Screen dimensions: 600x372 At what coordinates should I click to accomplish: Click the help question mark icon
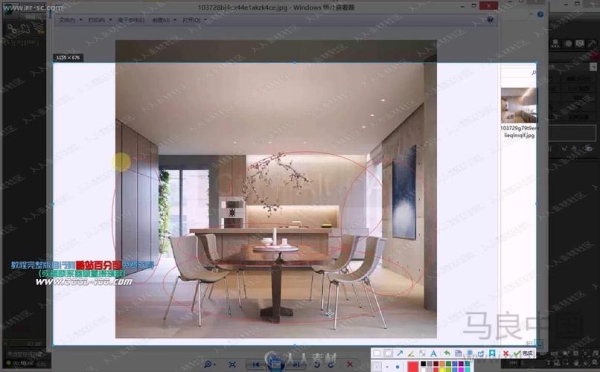pyautogui.click(x=490, y=20)
